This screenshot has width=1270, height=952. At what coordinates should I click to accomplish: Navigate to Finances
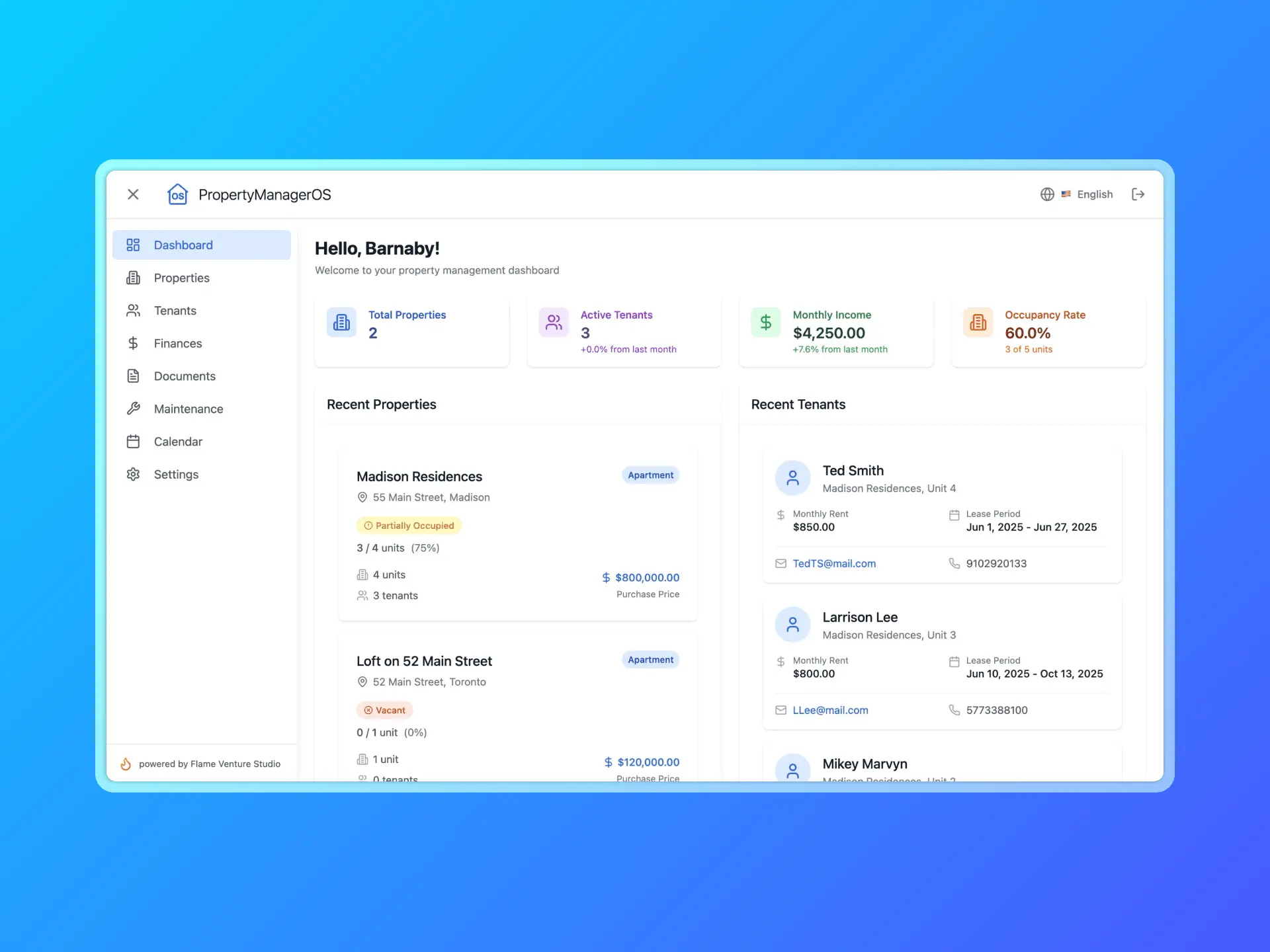click(x=202, y=344)
